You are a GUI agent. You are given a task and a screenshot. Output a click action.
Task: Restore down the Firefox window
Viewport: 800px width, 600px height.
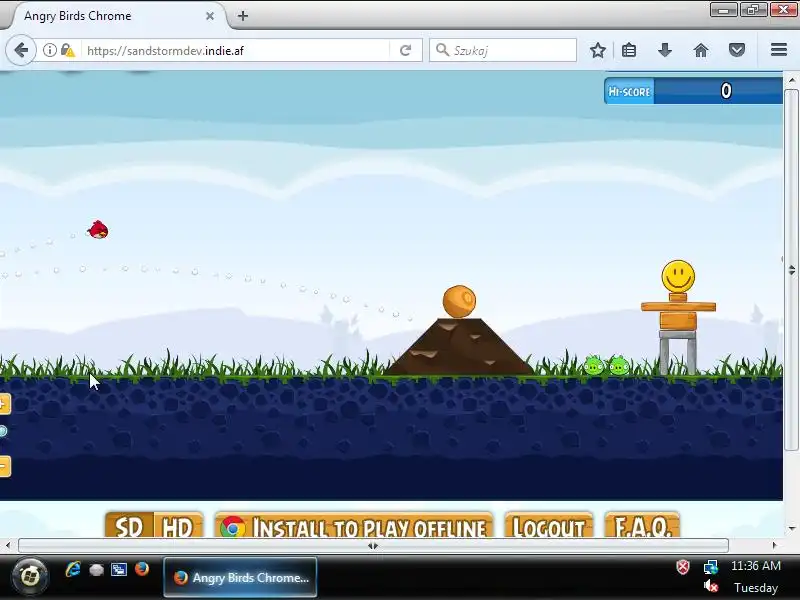coord(753,10)
